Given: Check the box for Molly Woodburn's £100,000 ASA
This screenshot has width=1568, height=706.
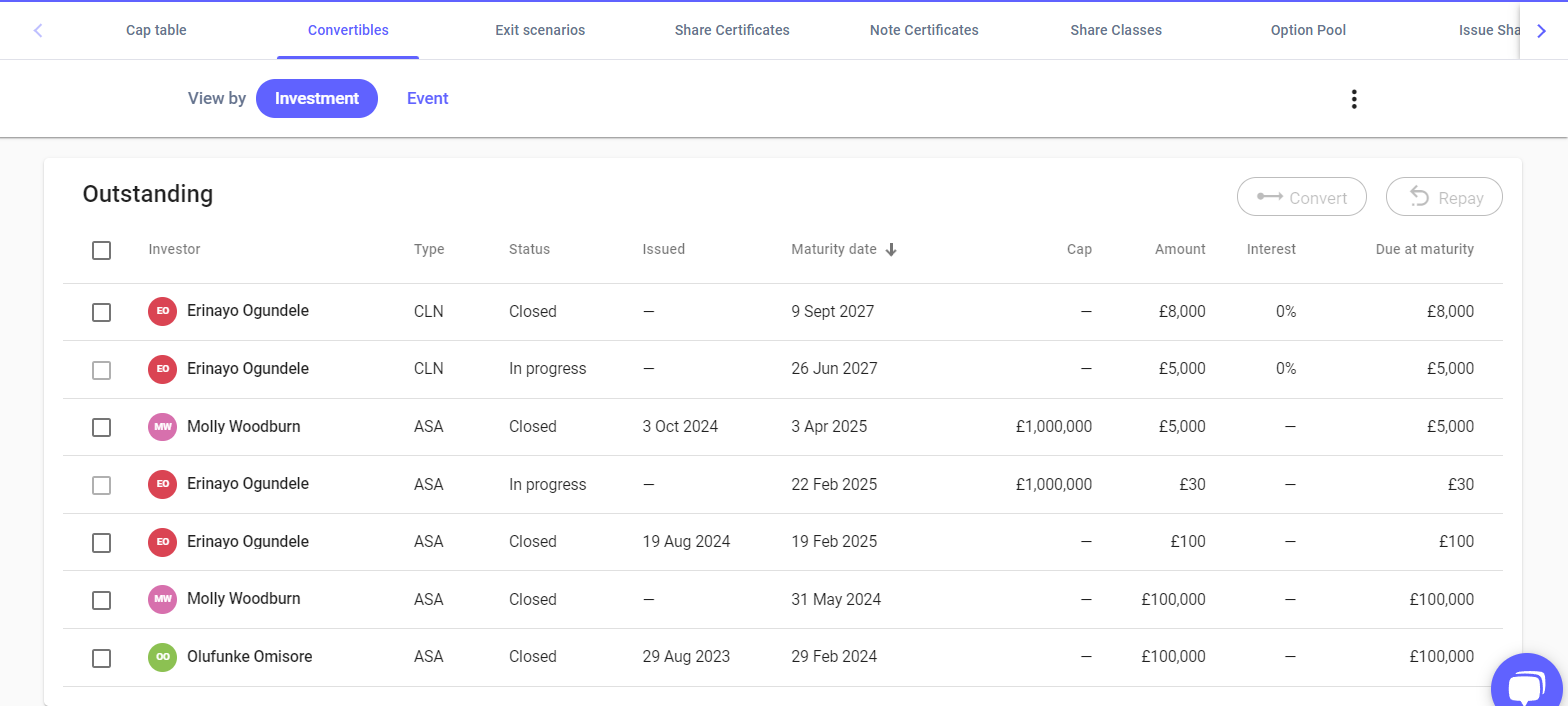Looking at the screenshot, I should 101,600.
